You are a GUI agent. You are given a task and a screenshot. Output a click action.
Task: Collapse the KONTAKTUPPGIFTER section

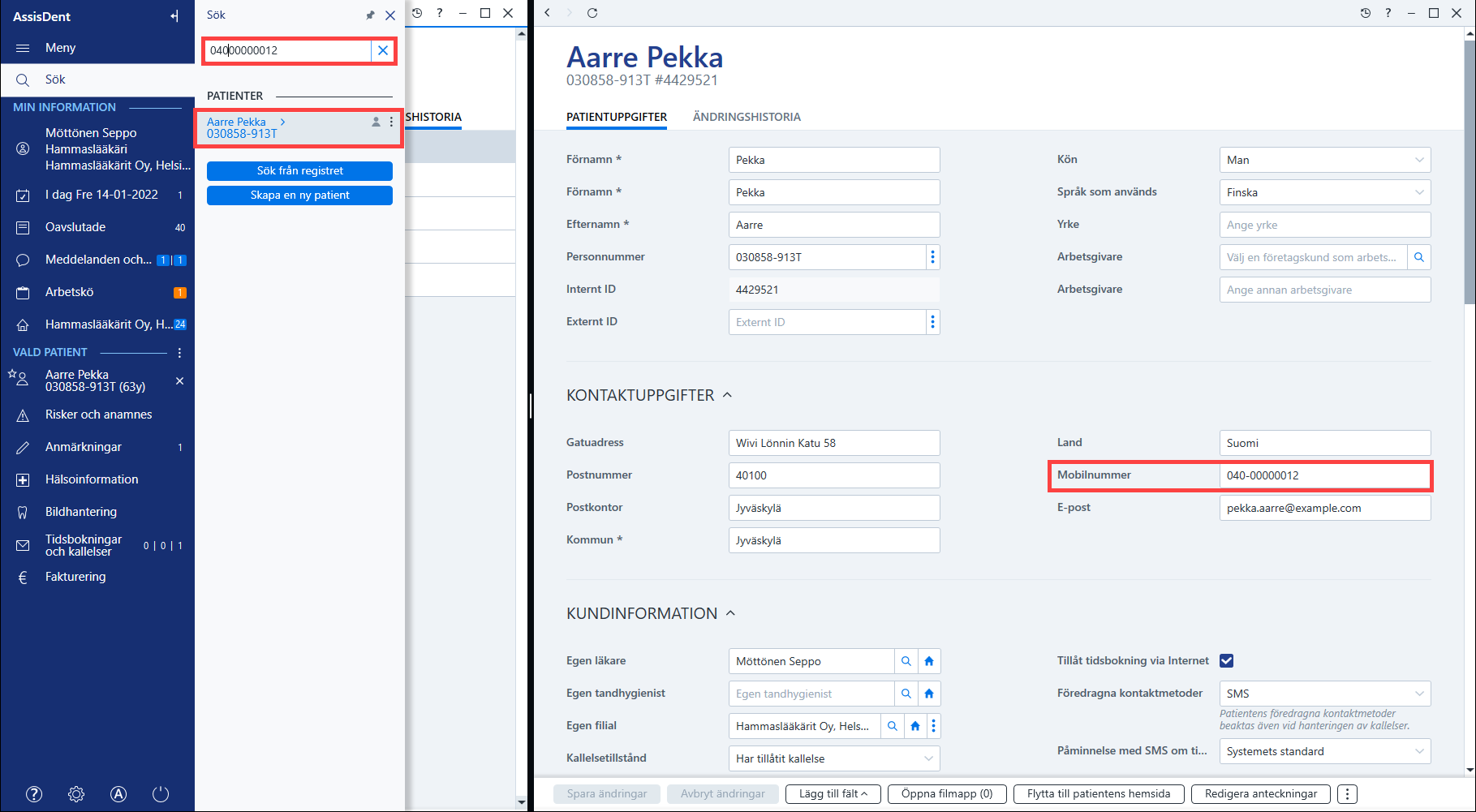coord(728,395)
